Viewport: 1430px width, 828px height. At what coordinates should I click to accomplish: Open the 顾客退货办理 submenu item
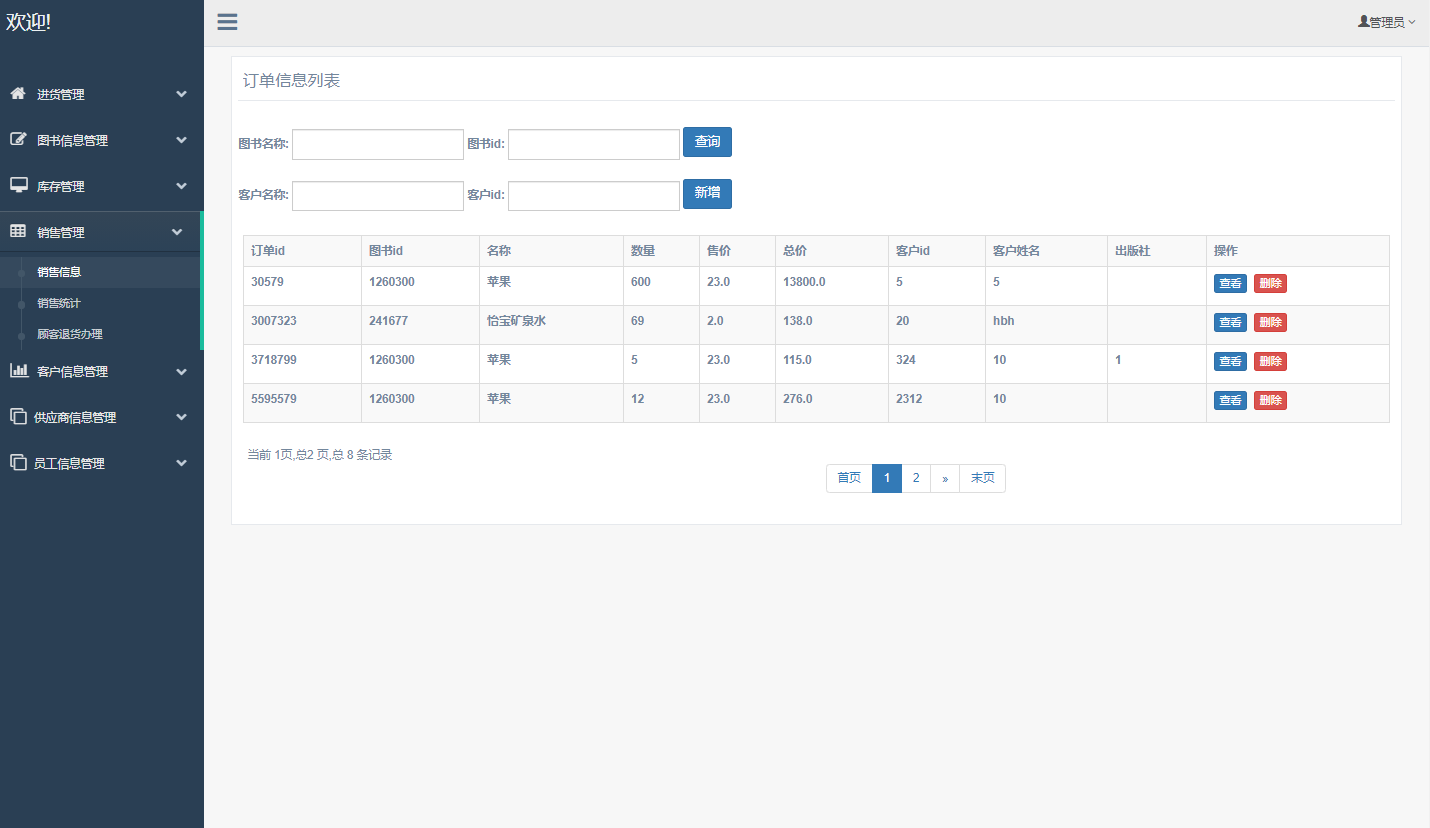point(70,334)
